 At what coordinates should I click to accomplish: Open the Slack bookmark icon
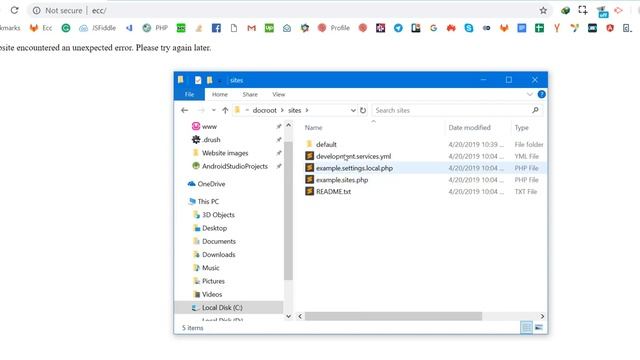[x=380, y=28]
